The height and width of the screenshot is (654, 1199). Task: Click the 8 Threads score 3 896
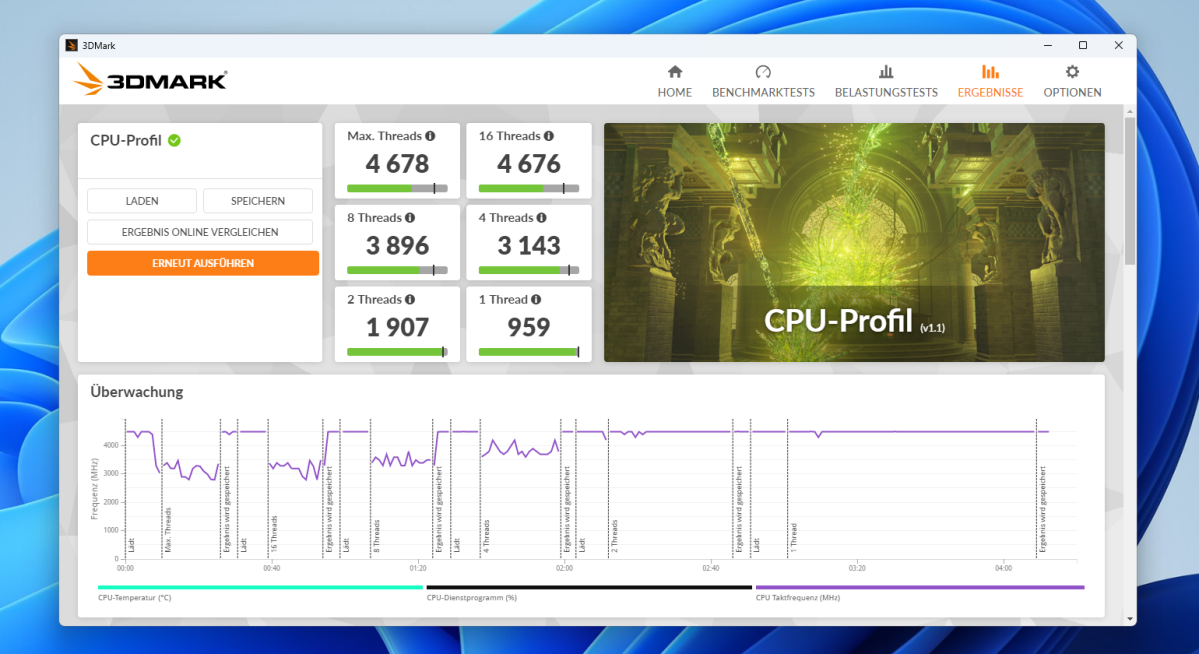coord(397,246)
